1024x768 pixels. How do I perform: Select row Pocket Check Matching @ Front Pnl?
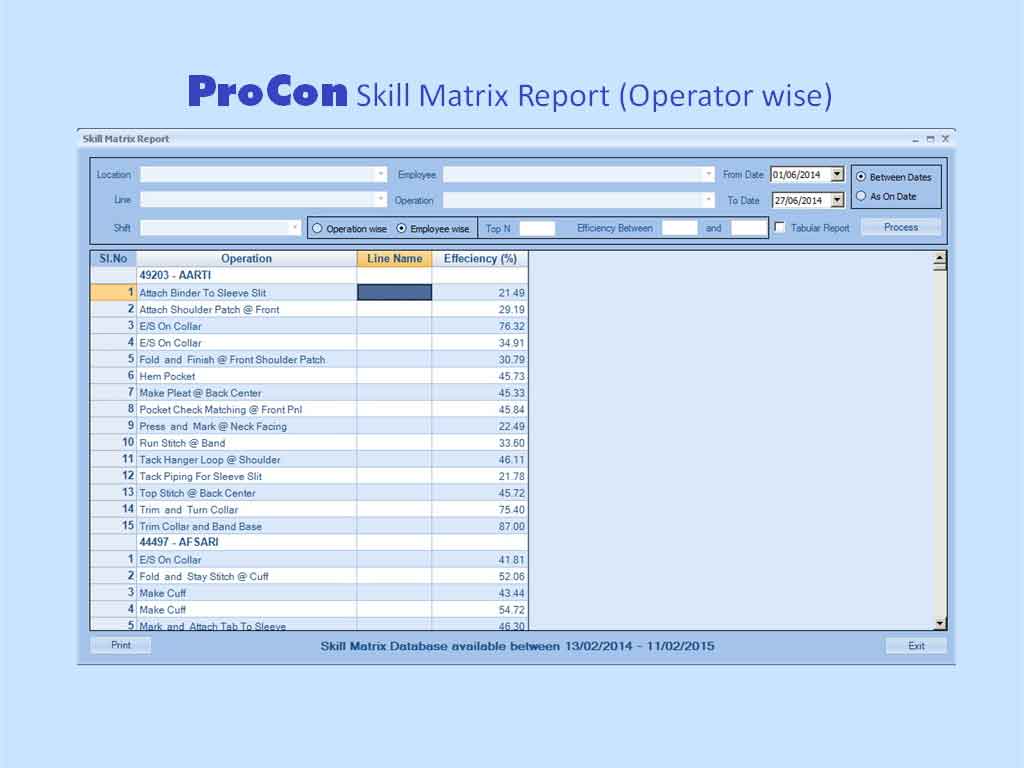coord(309,409)
